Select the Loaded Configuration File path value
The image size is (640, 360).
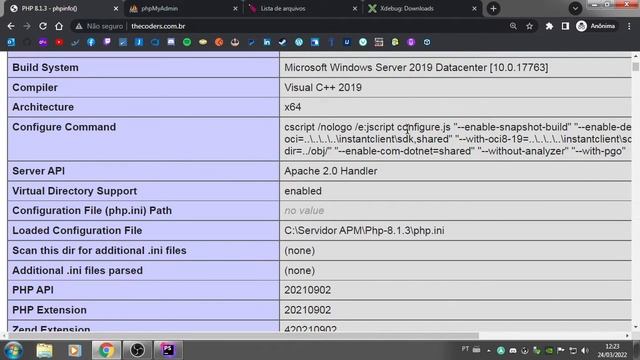(364, 231)
